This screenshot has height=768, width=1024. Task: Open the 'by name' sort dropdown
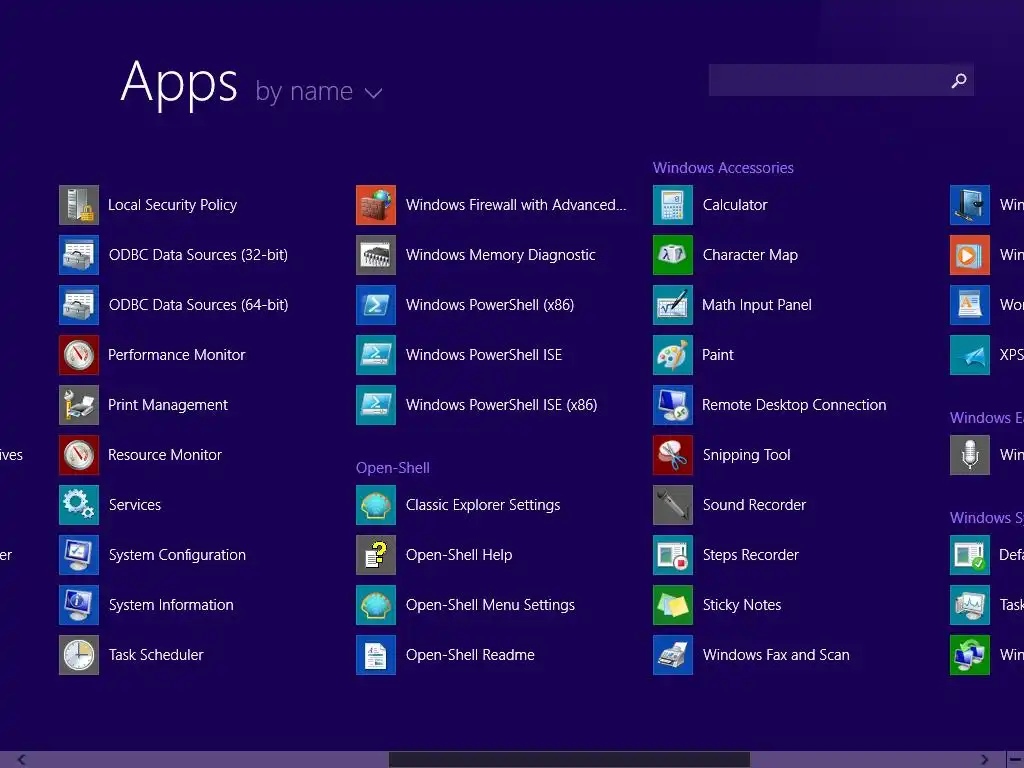click(318, 92)
